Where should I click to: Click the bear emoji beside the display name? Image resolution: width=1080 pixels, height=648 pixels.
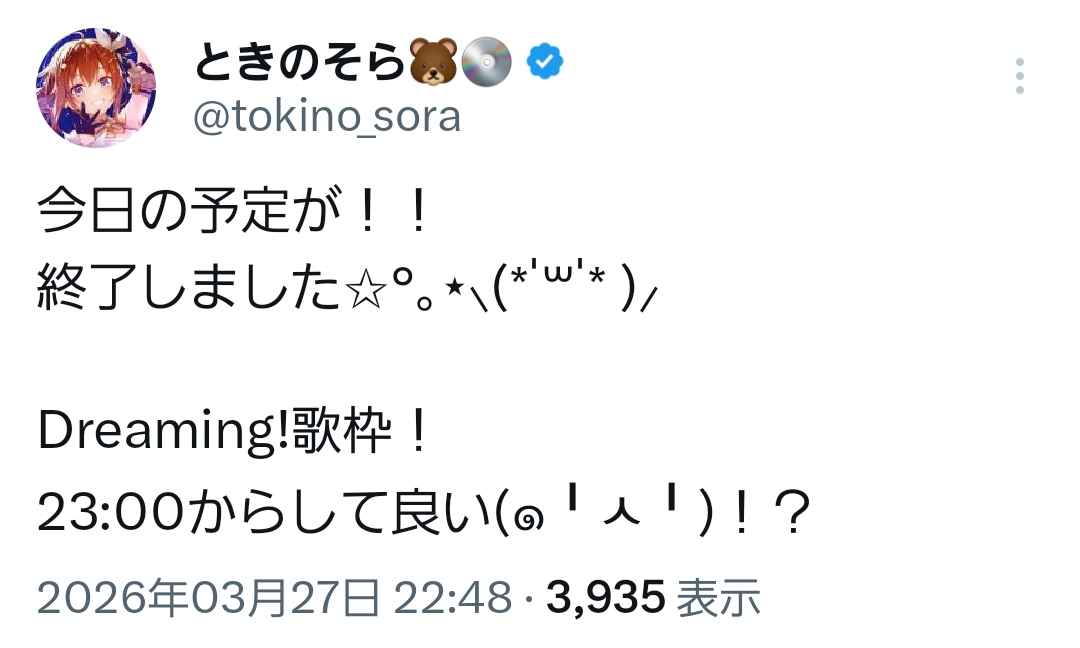433,62
